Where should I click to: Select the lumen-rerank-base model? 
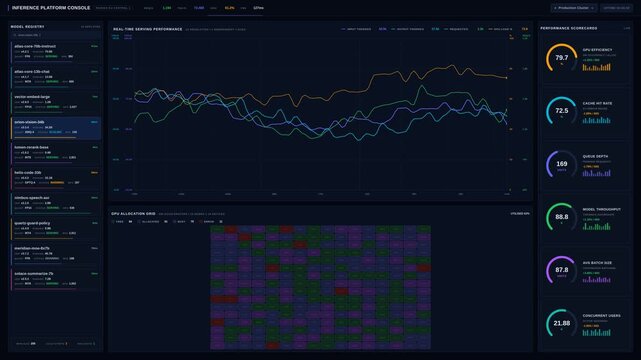click(55, 153)
